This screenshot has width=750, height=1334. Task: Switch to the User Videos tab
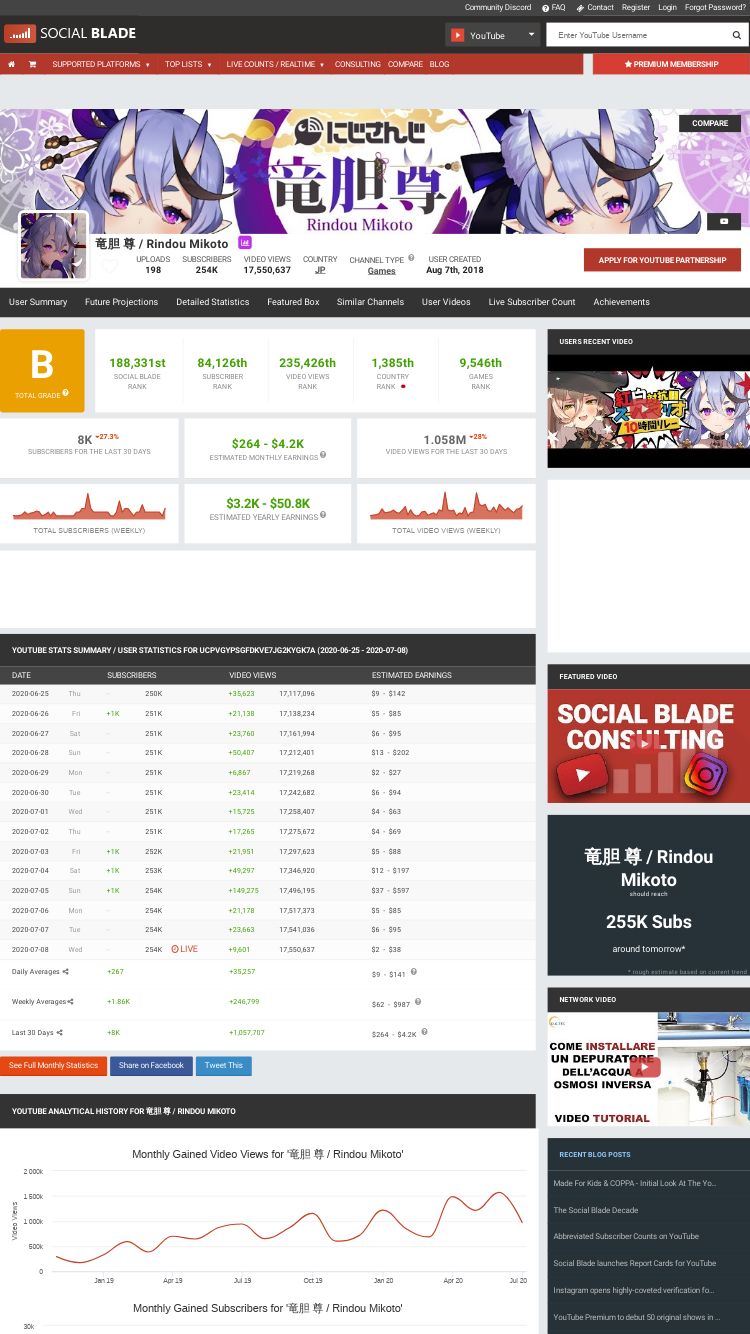(x=446, y=302)
